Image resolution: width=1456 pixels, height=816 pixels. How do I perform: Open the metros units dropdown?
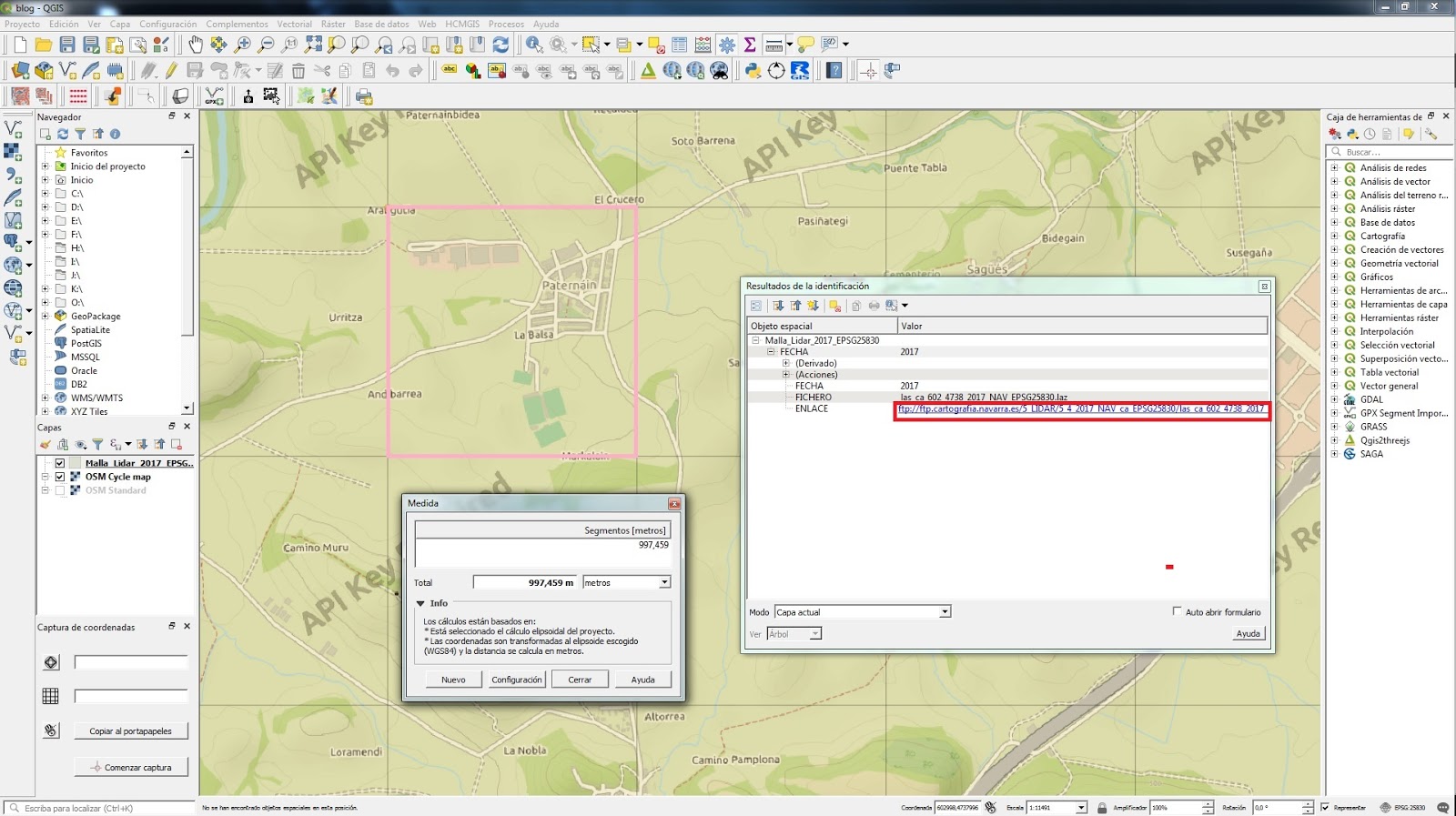627,582
